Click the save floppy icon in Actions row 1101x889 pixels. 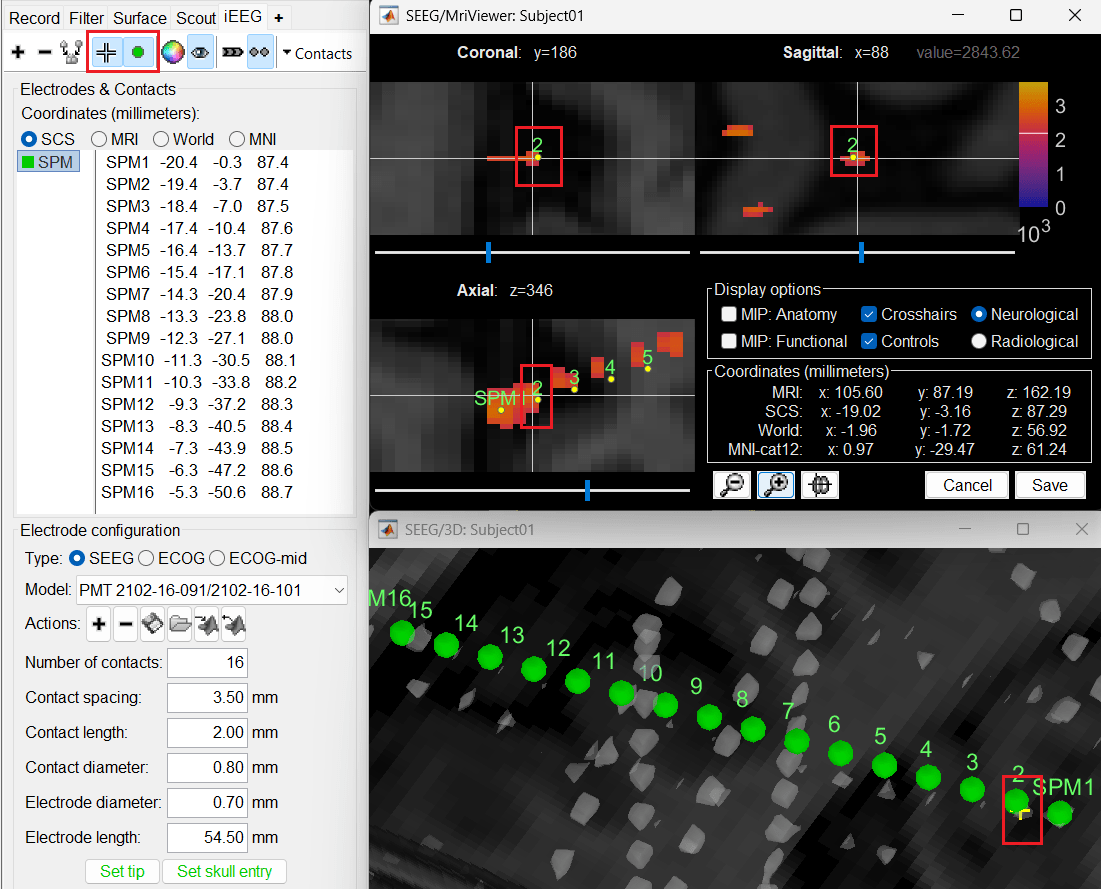(x=153, y=626)
